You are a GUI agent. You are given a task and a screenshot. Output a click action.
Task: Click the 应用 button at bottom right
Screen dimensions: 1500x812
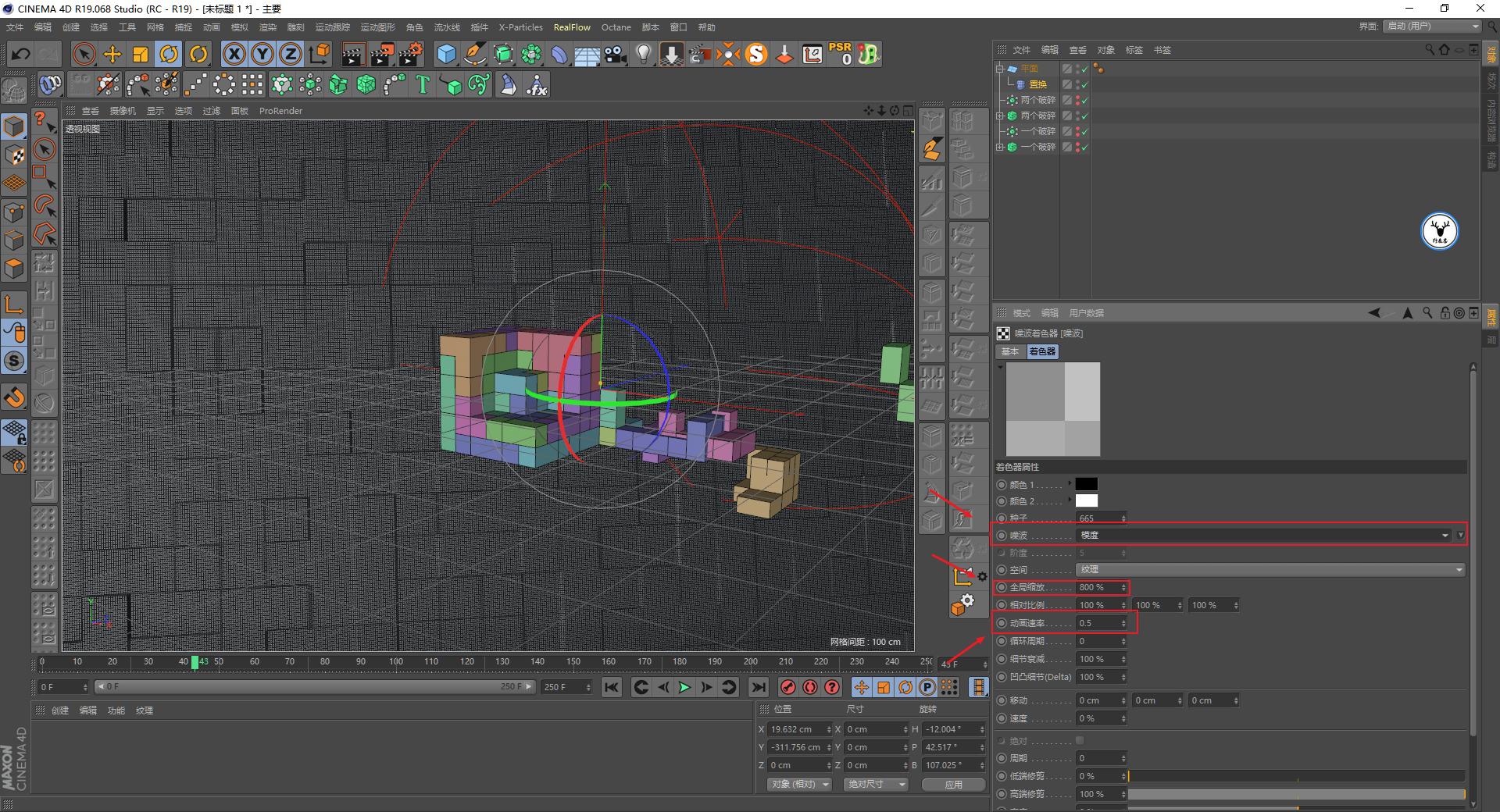click(x=952, y=784)
